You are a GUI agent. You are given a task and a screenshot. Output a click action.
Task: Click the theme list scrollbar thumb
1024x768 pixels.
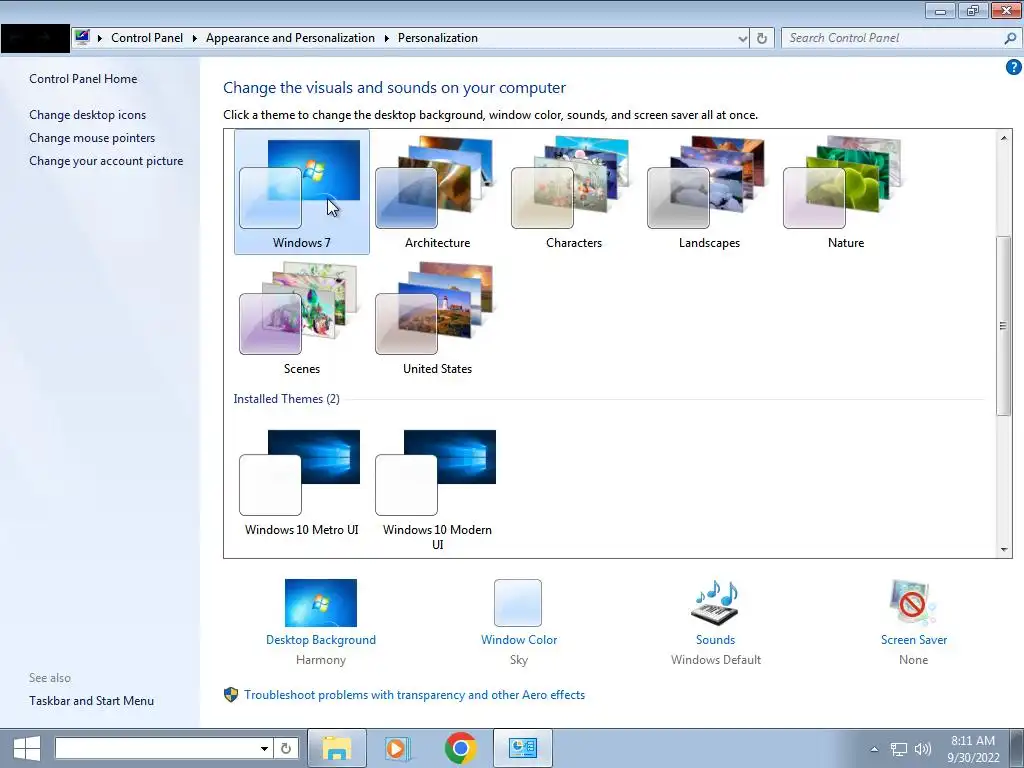tap(1004, 325)
